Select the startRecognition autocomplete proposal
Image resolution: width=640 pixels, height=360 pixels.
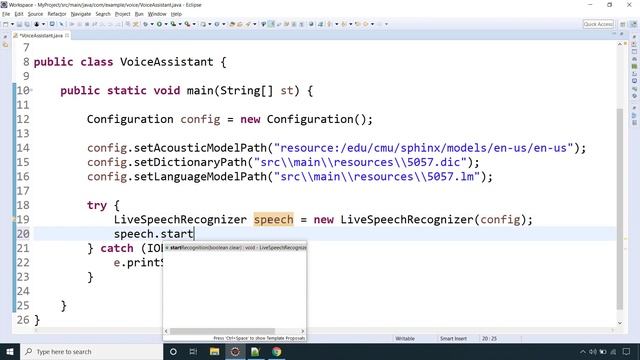point(235,247)
